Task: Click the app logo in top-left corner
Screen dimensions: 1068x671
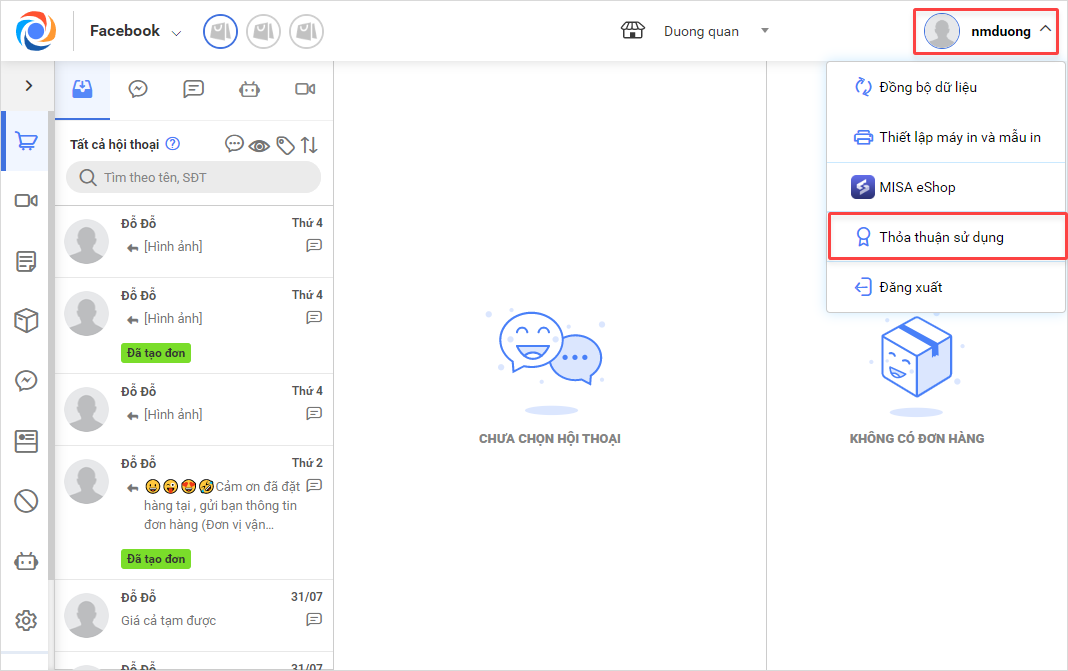Action: click(x=35, y=31)
